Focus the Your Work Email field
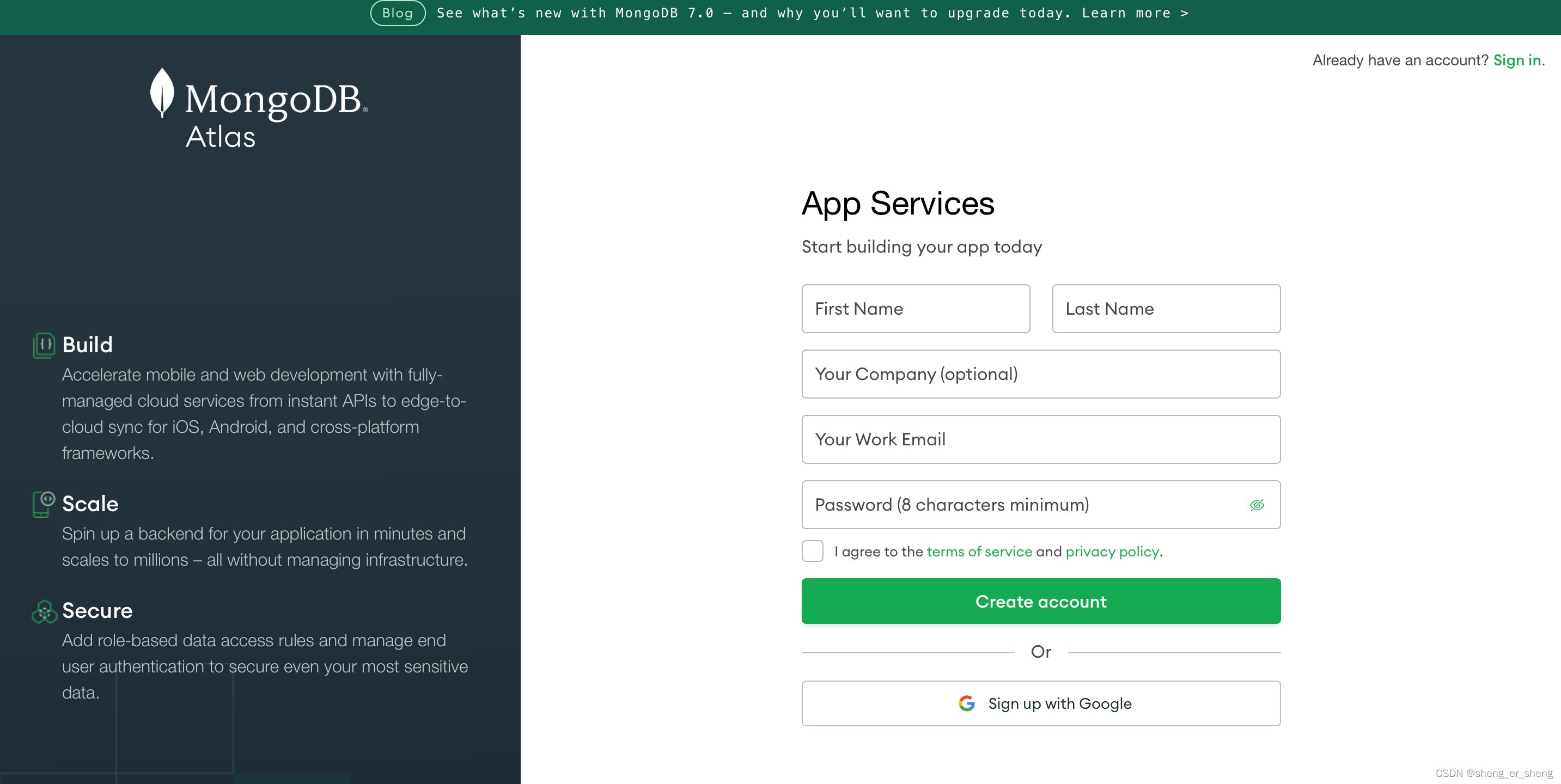The height and width of the screenshot is (784, 1561). click(x=1040, y=439)
